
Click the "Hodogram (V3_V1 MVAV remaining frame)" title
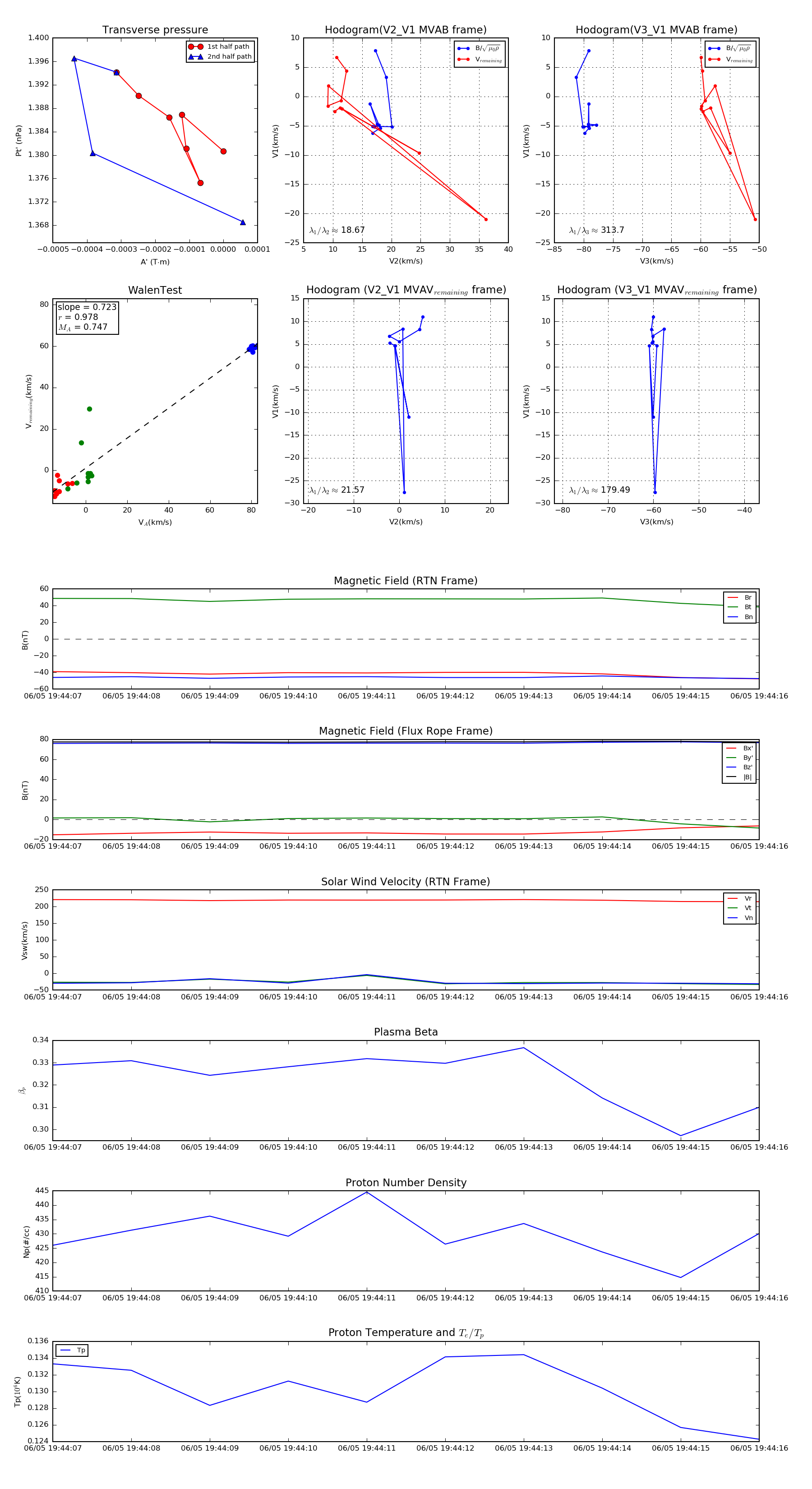tap(656, 290)
